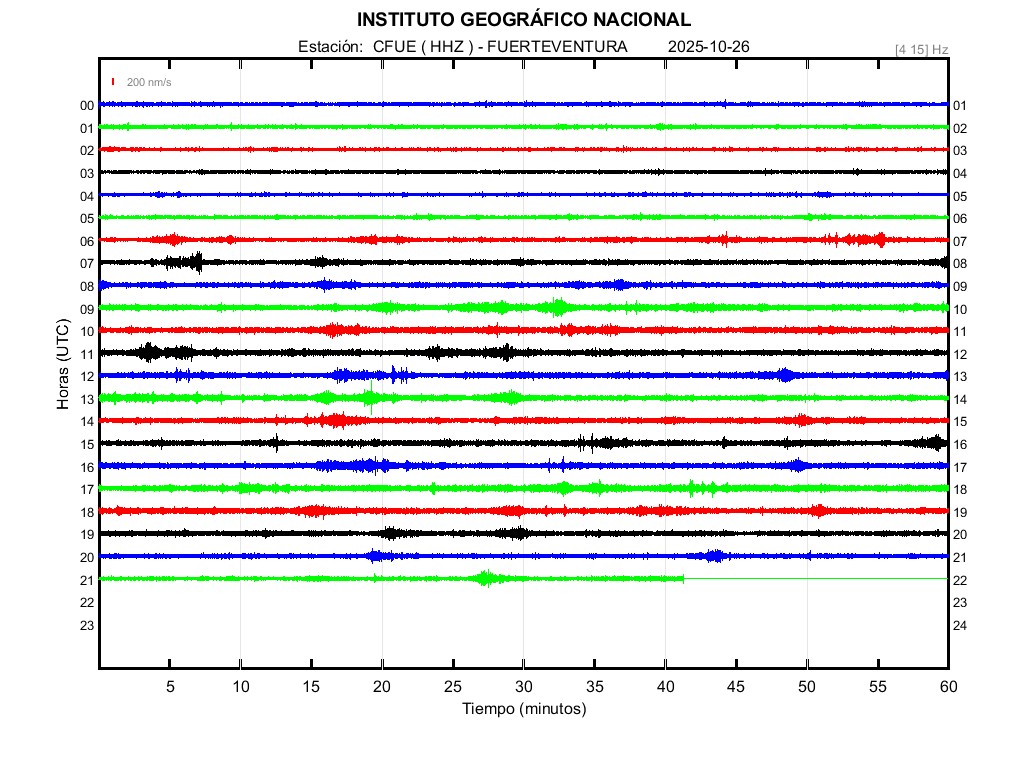Select the 24 hour label
The width and height of the screenshot is (1024, 768).
point(960,625)
